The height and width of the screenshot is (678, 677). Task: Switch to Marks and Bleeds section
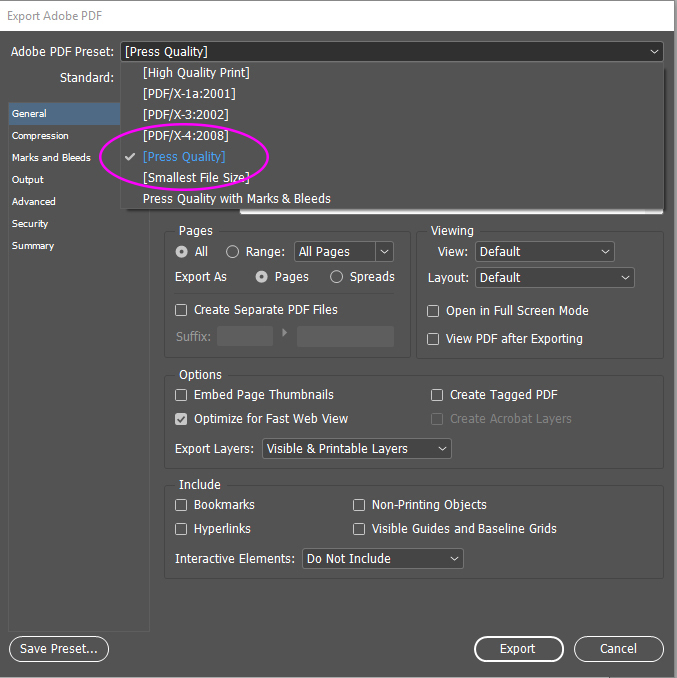64,158
